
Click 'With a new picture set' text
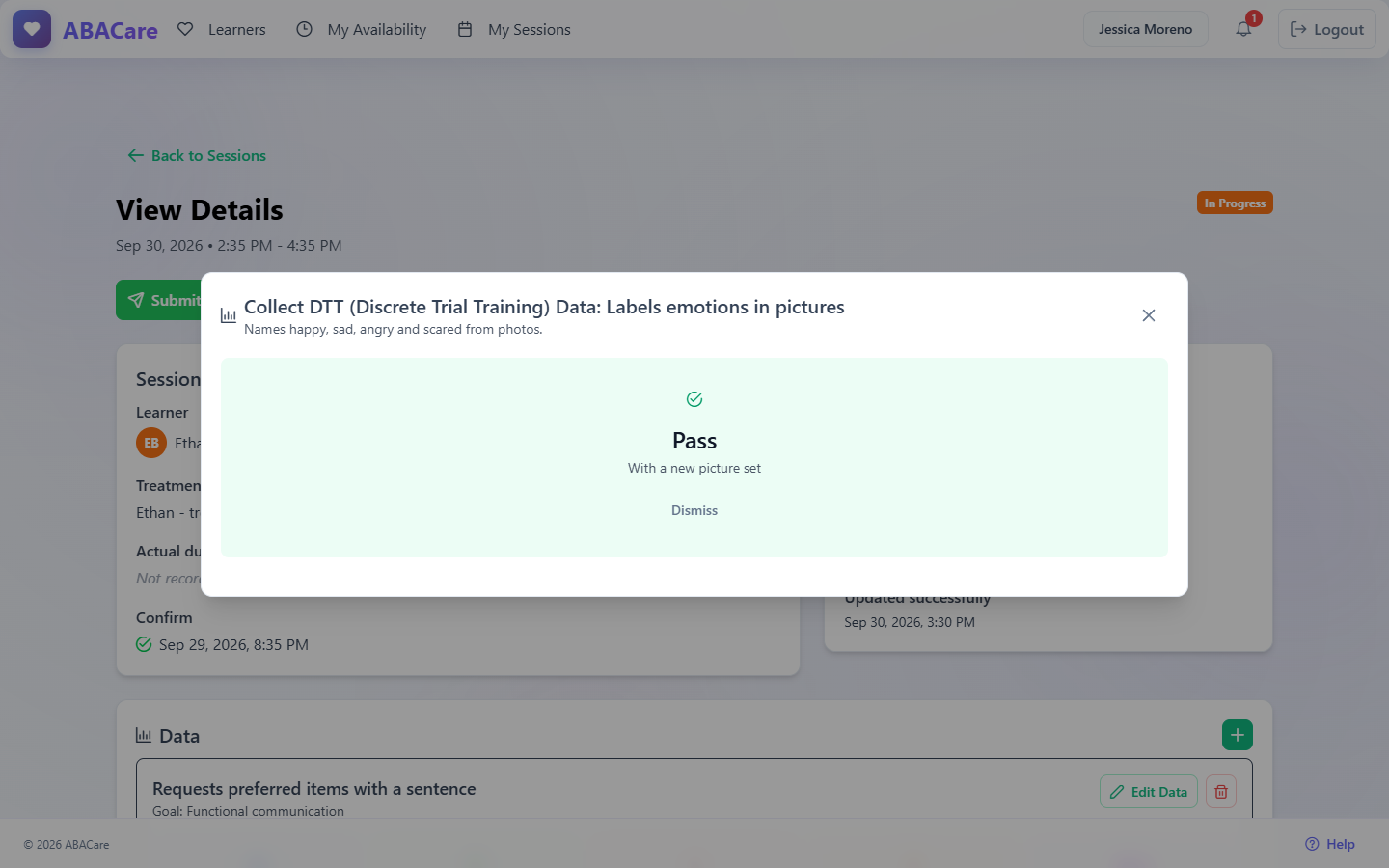[x=694, y=468]
